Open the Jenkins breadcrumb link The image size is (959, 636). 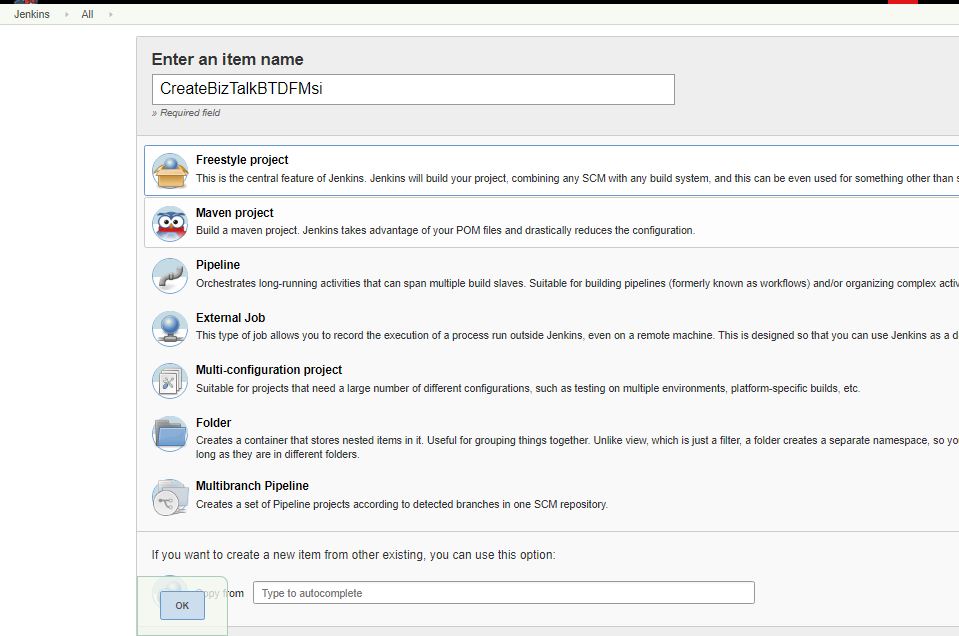(32, 14)
